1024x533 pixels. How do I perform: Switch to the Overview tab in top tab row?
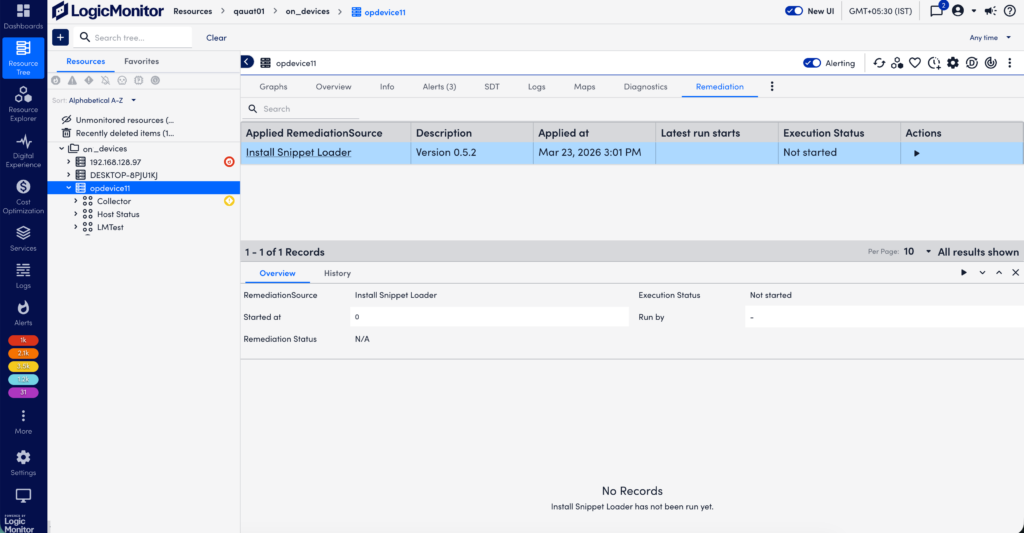[x=333, y=86]
